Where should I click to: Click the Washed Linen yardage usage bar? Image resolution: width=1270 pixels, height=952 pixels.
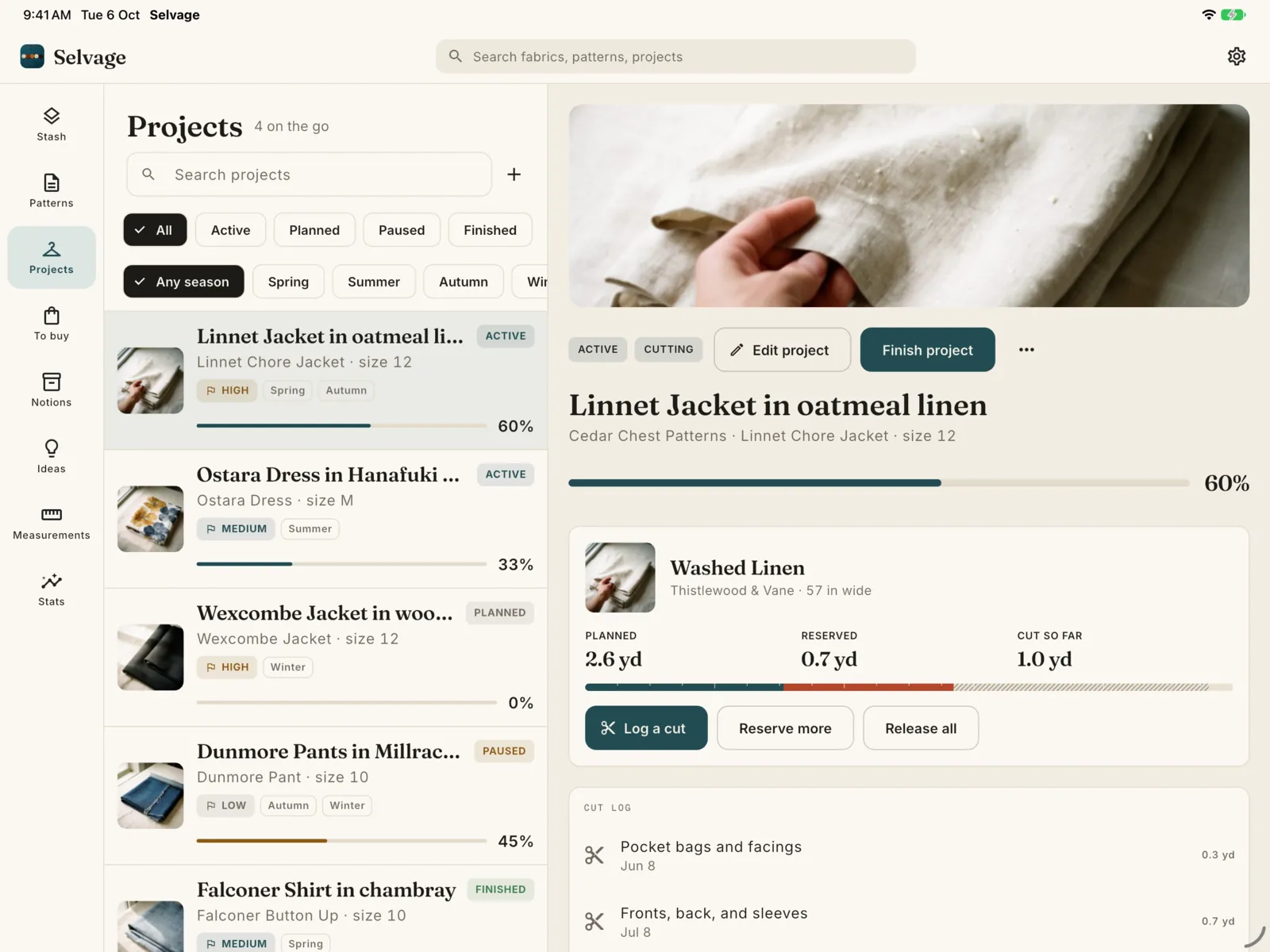click(909, 688)
